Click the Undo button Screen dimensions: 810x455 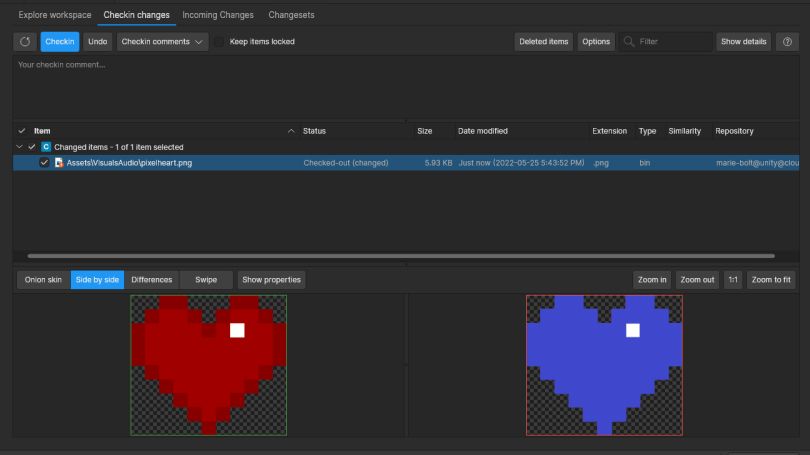pos(97,42)
